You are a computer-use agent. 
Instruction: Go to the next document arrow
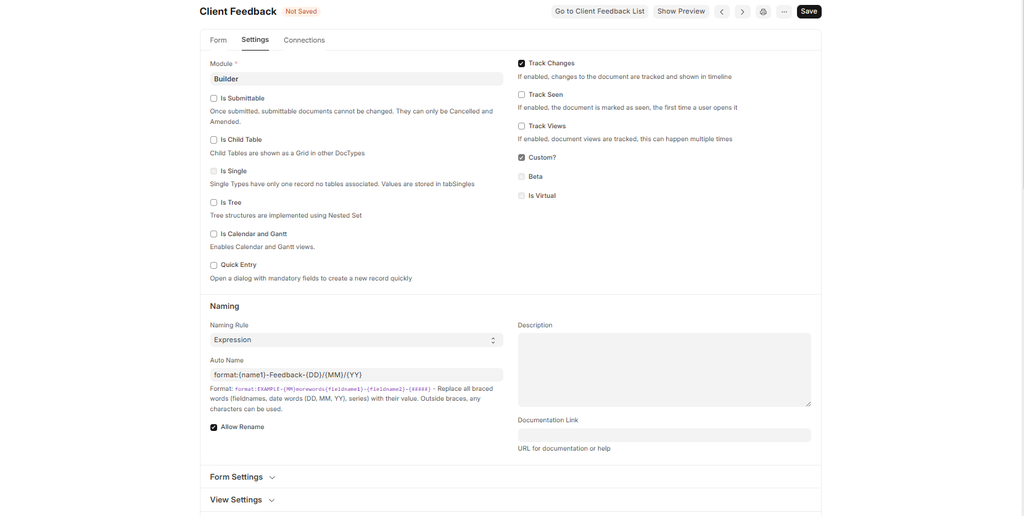pyautogui.click(x=743, y=12)
